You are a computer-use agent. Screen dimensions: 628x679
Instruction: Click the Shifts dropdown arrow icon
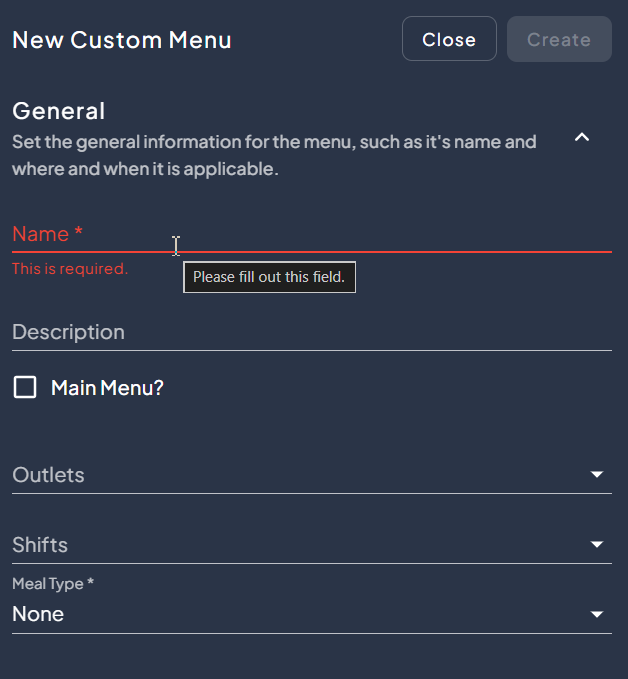[597, 544]
